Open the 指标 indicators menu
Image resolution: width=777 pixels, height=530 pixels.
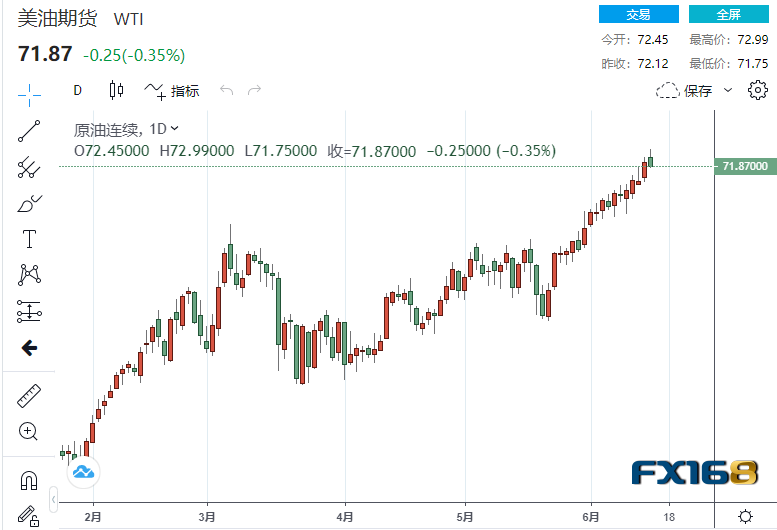(x=172, y=90)
